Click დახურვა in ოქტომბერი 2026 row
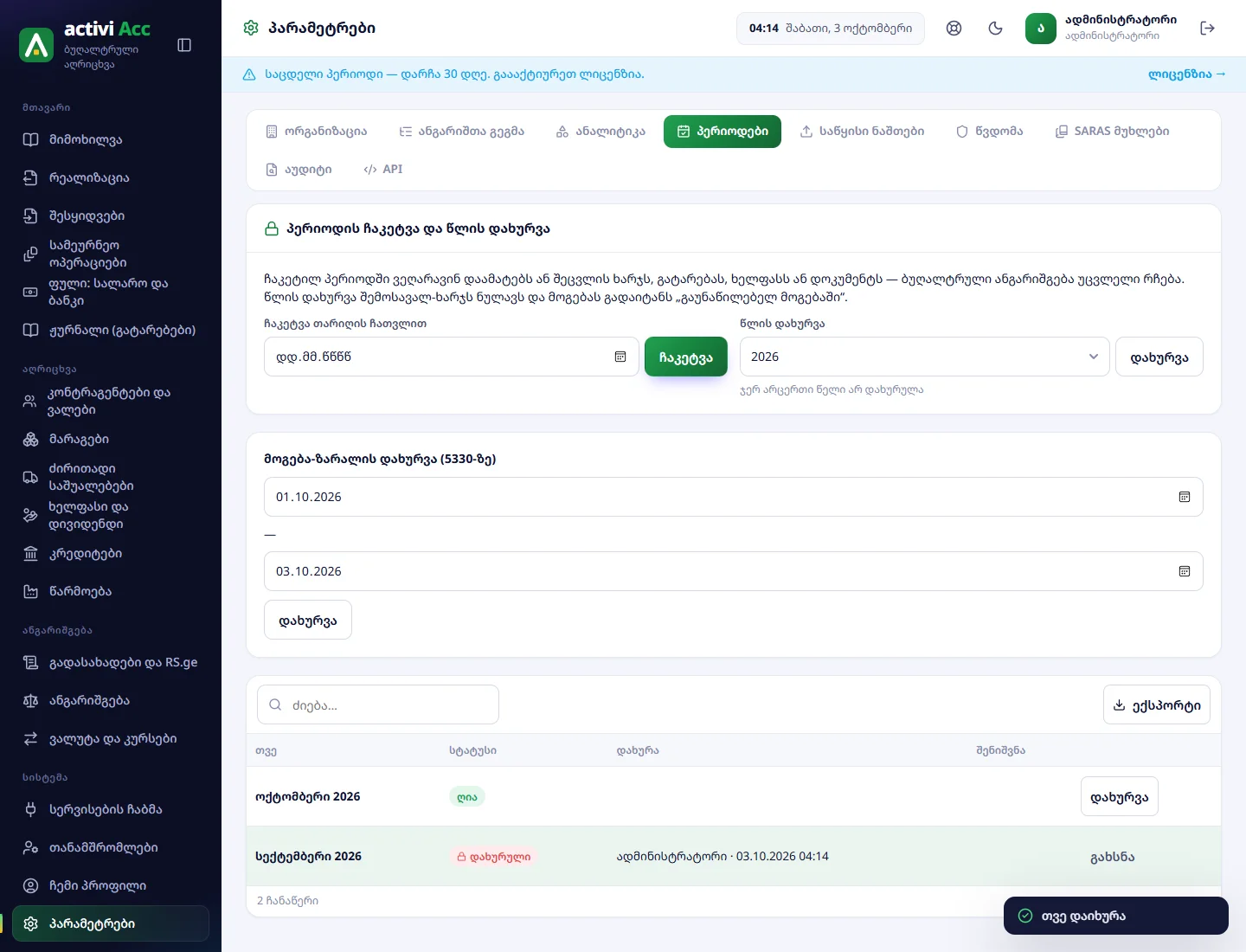The image size is (1246, 952). click(1120, 796)
